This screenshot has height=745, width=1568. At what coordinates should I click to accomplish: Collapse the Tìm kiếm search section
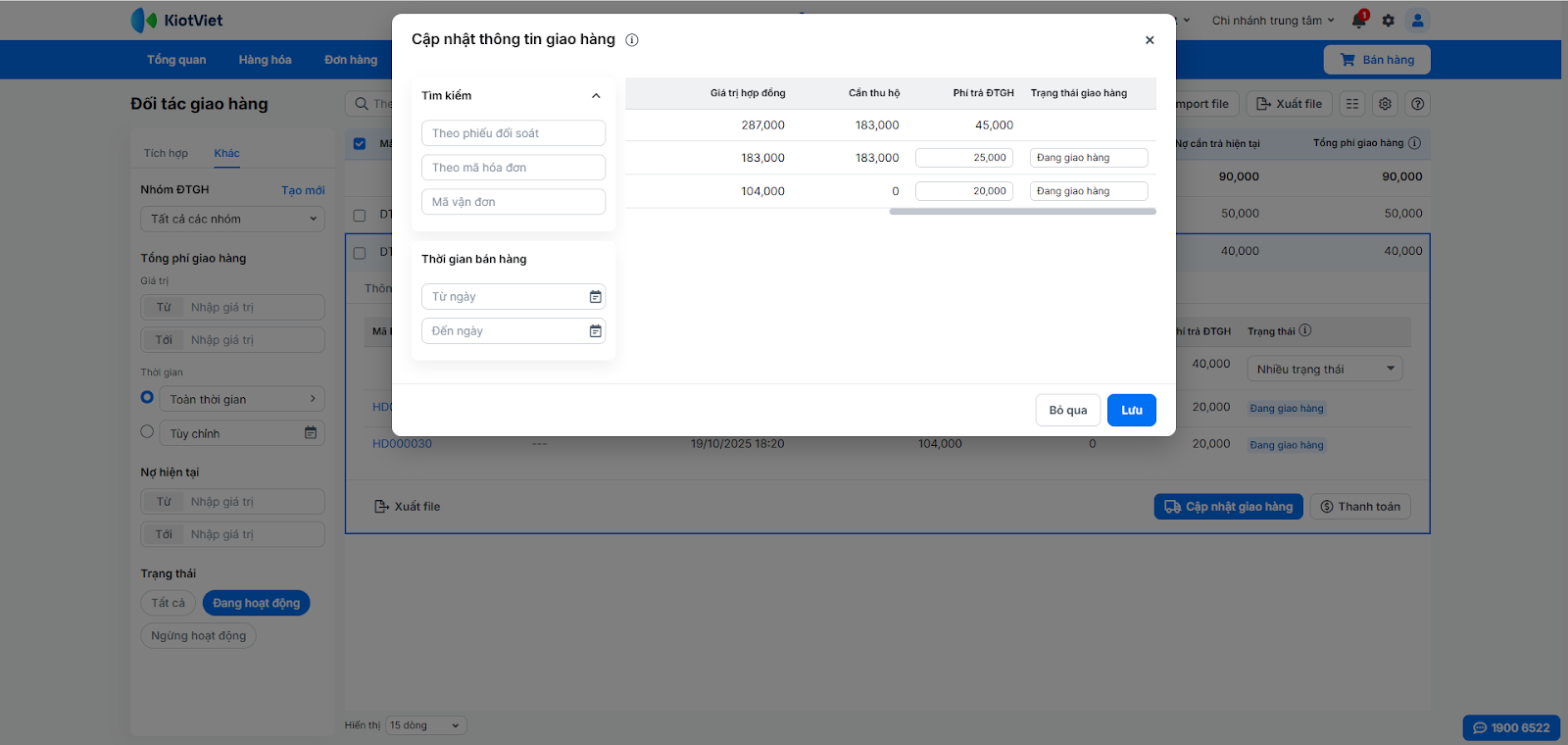pos(596,96)
